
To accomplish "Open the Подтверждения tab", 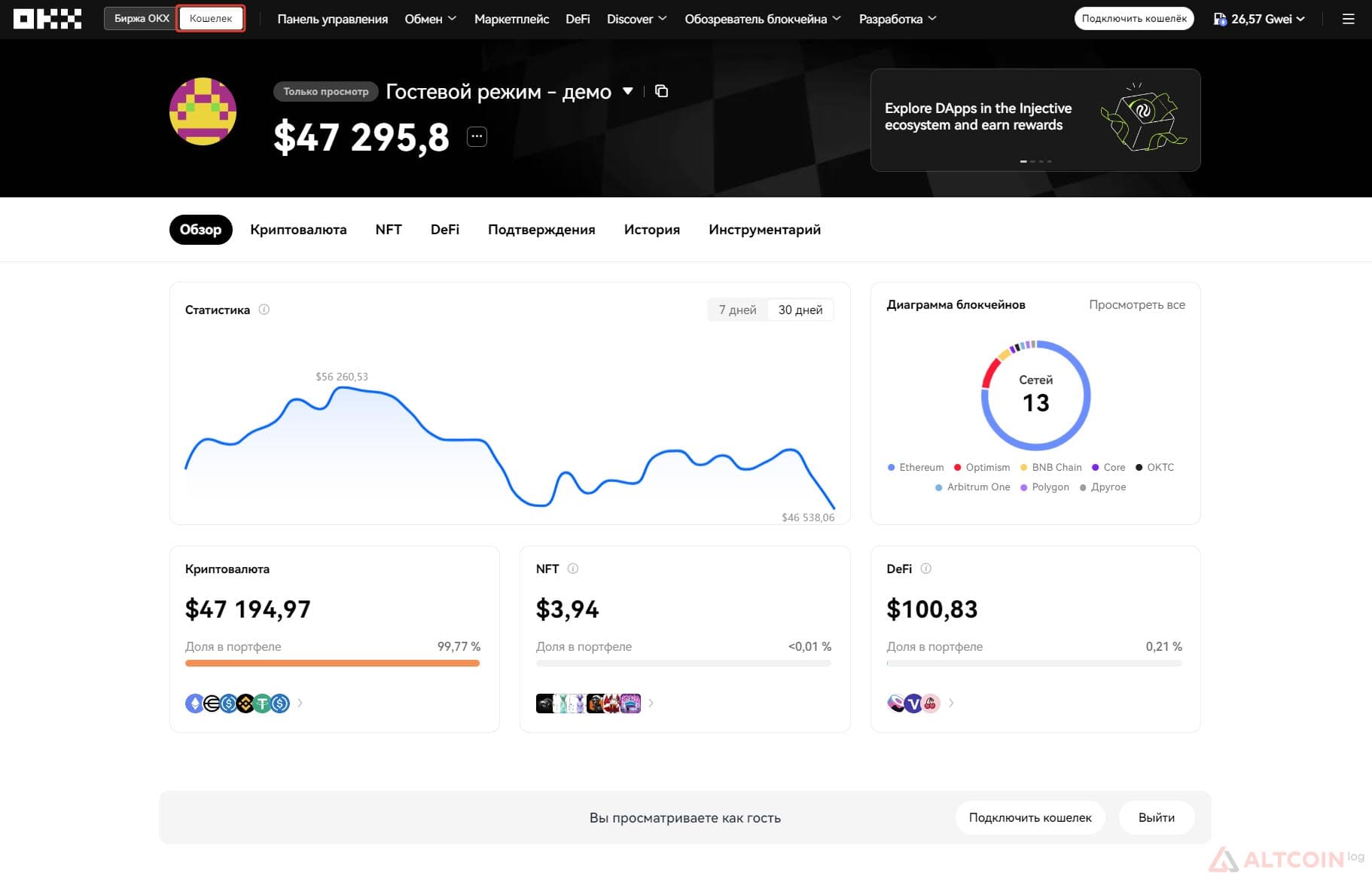I will [x=541, y=230].
